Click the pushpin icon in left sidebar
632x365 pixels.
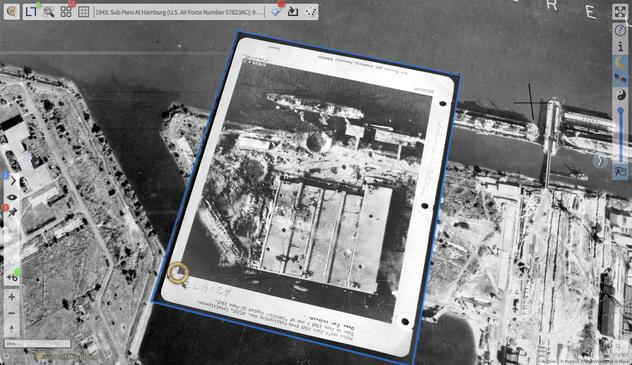click(x=12, y=212)
